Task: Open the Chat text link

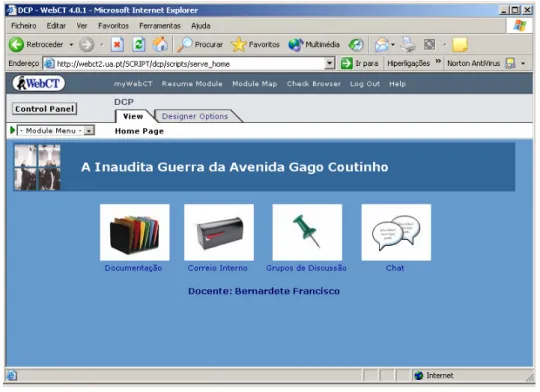Action: tap(395, 269)
